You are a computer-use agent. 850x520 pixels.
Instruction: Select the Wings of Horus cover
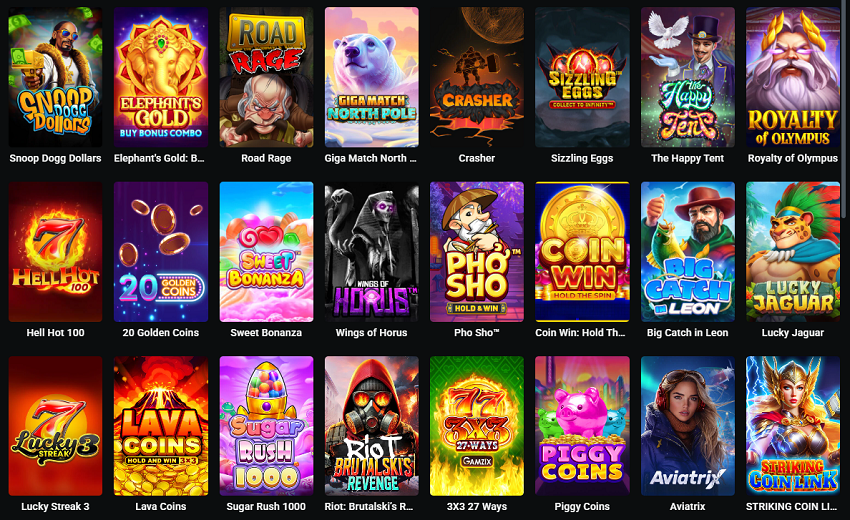[371, 252]
